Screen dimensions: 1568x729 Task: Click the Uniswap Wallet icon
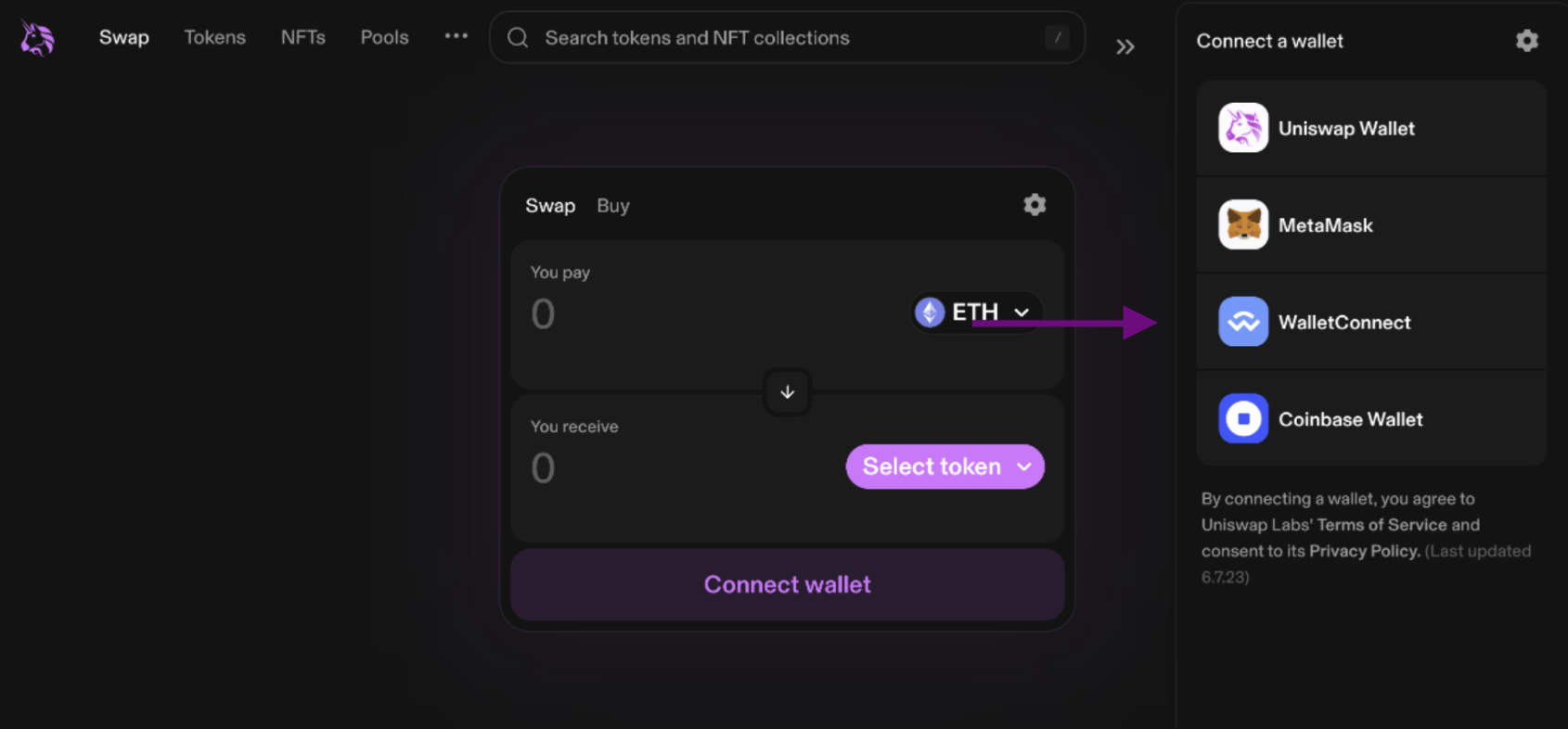[x=1242, y=127]
